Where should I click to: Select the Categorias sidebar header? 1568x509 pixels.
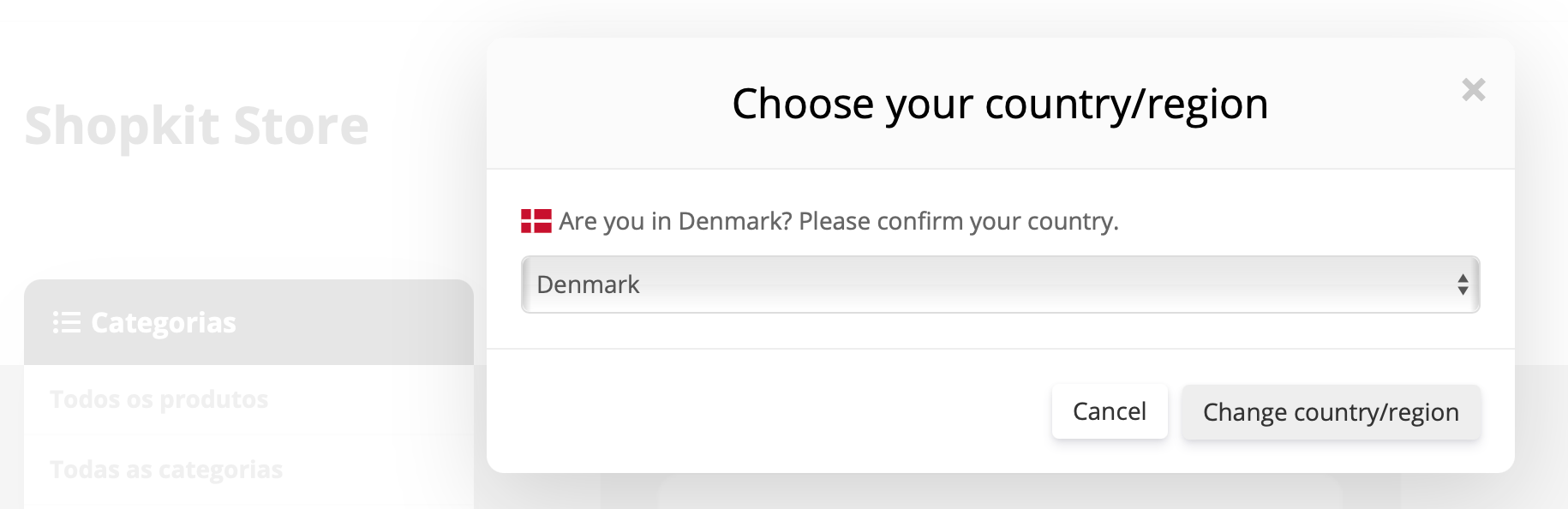[x=248, y=323]
